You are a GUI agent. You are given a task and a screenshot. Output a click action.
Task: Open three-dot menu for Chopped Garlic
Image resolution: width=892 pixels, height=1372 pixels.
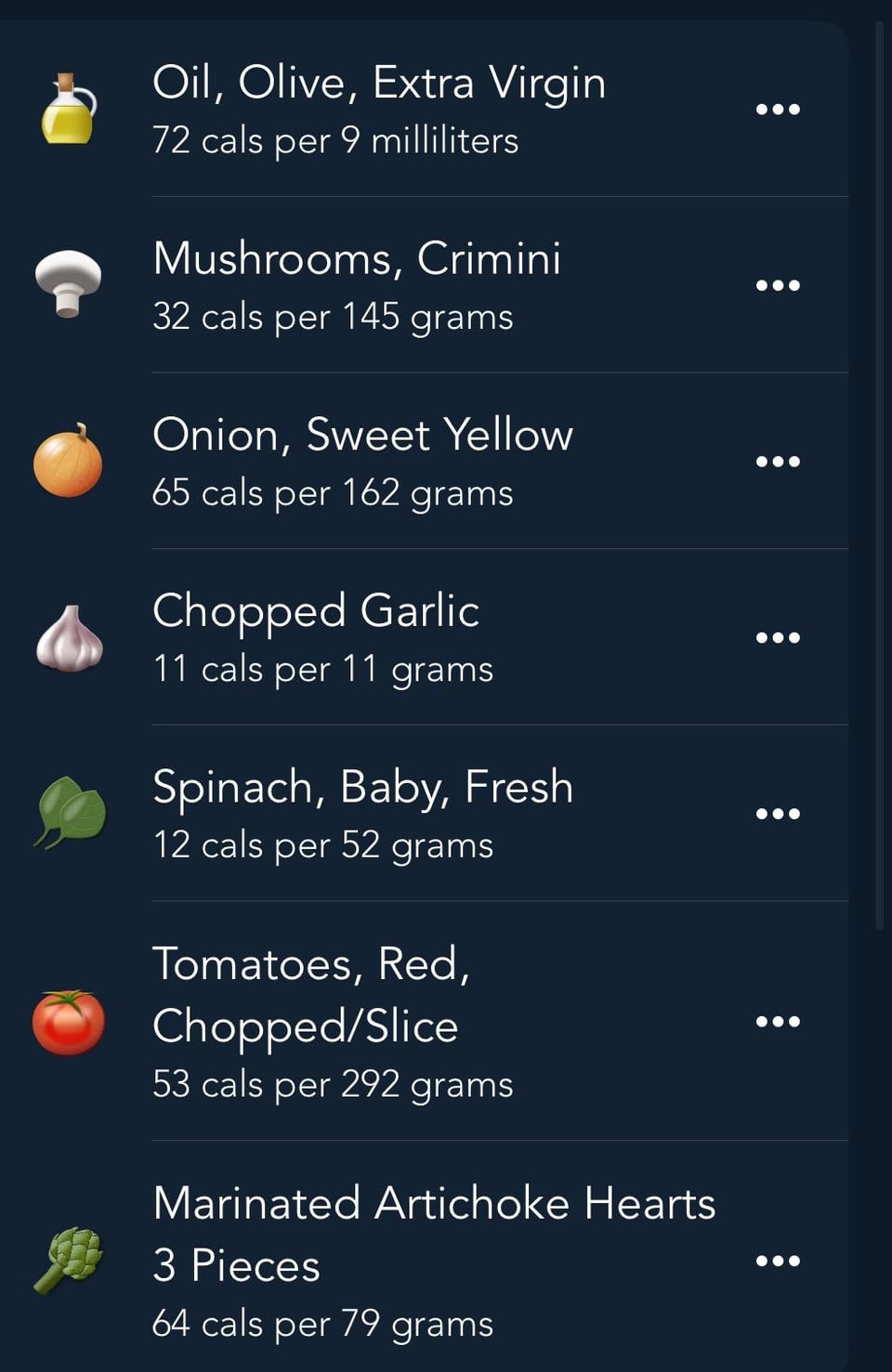tap(778, 637)
